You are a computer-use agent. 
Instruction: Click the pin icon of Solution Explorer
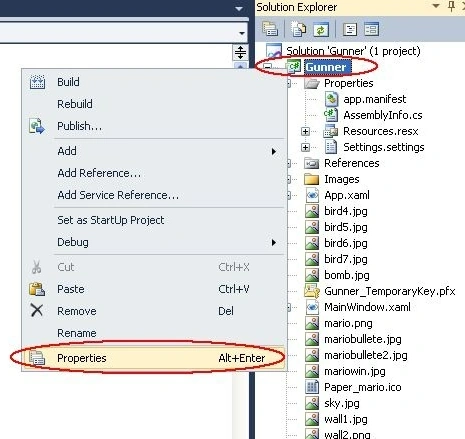click(x=451, y=6)
